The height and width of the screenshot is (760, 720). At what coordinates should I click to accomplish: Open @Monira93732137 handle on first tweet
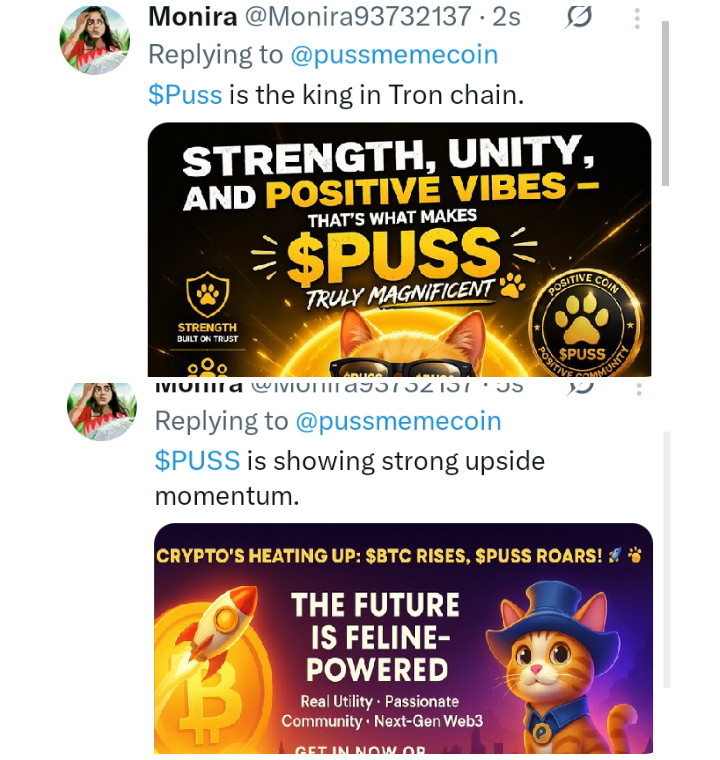point(358,17)
